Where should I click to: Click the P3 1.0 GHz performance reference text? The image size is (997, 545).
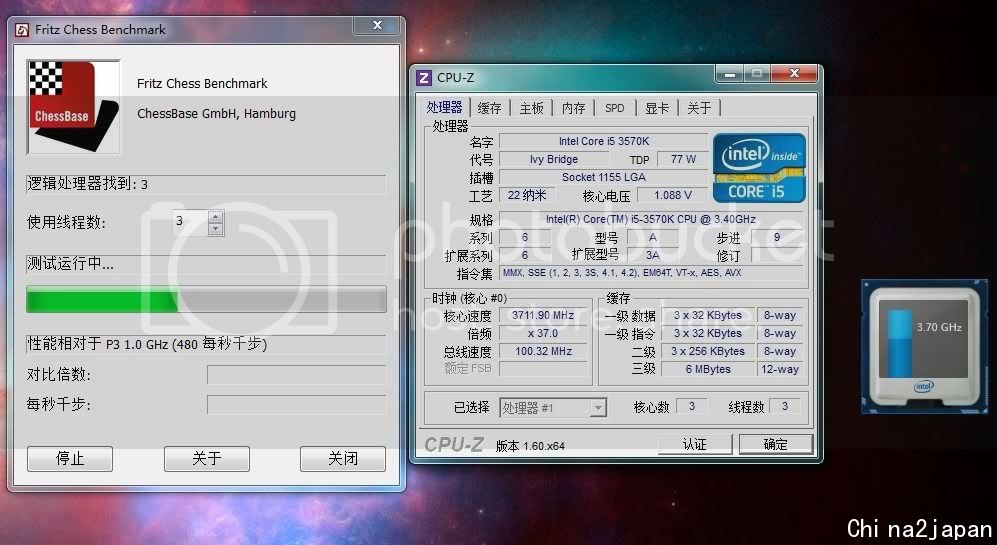pos(147,344)
